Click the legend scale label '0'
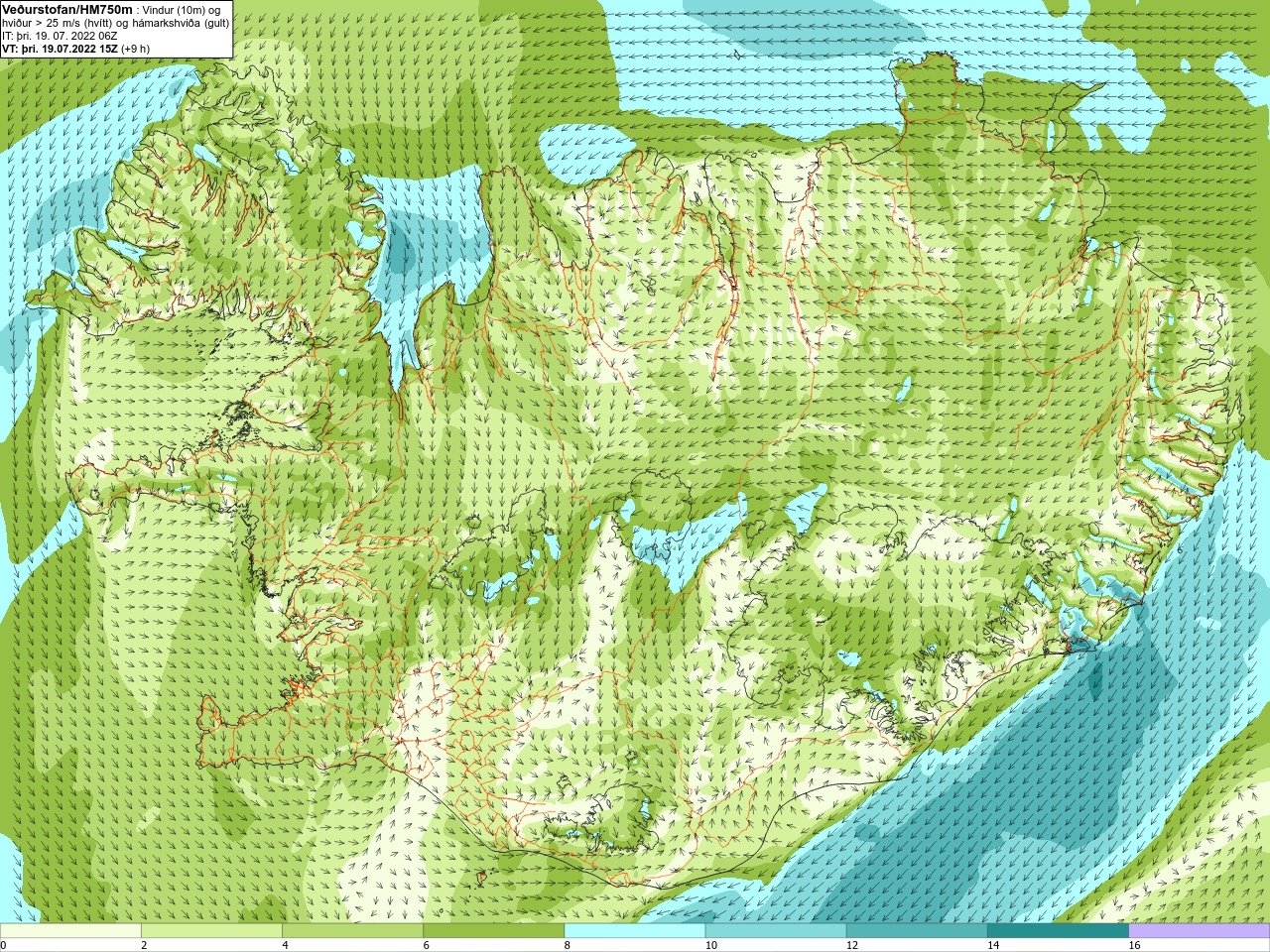Viewport: 1270px width, 952px height. point(3,945)
